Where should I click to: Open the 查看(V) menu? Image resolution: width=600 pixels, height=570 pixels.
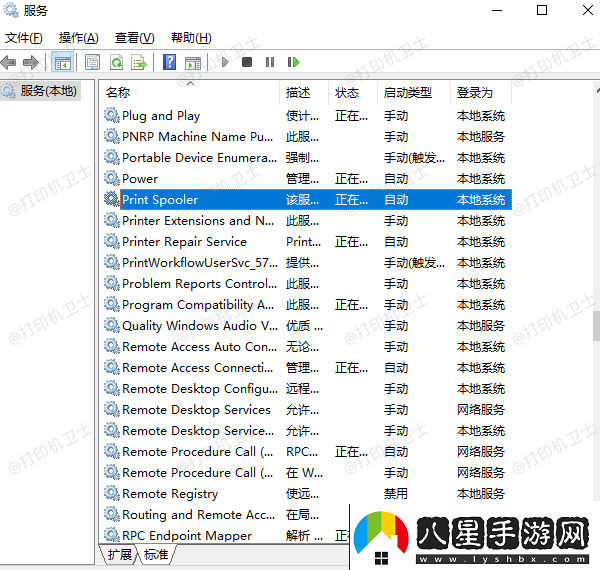point(134,38)
